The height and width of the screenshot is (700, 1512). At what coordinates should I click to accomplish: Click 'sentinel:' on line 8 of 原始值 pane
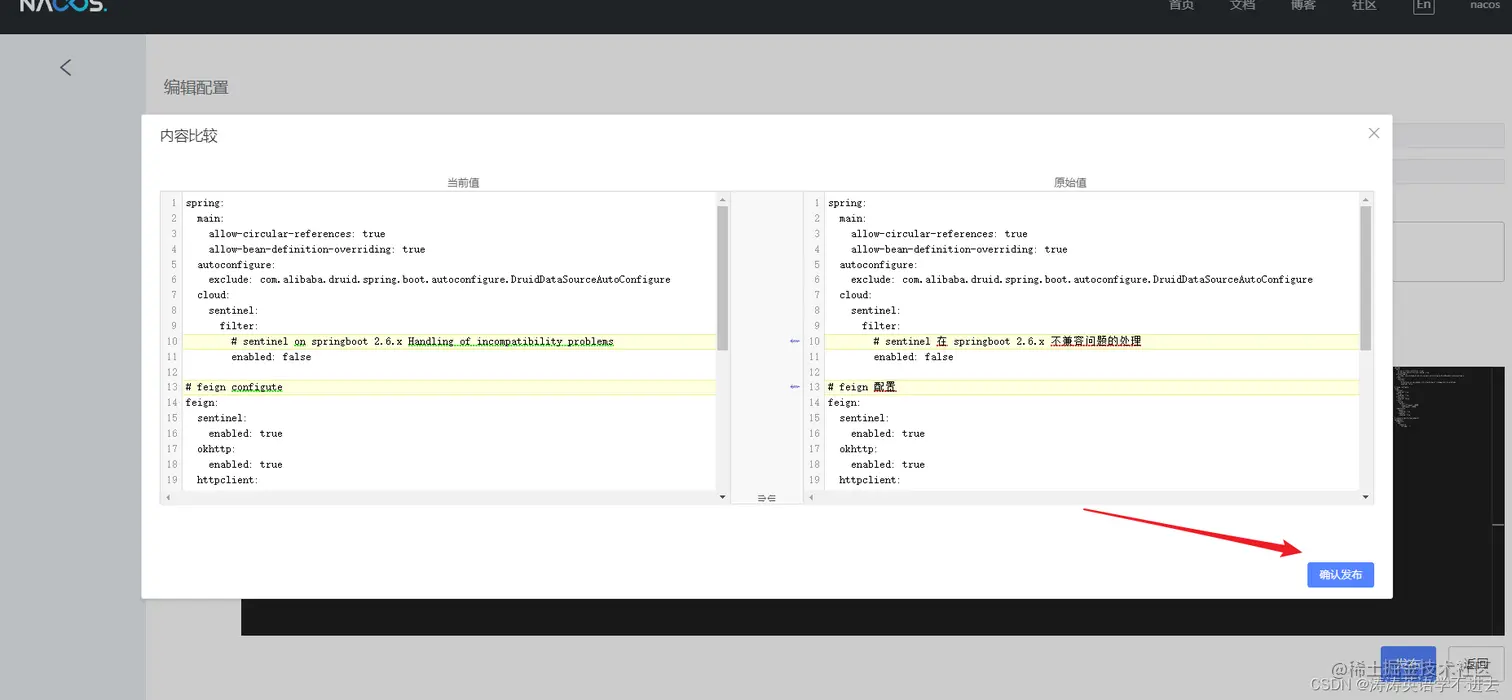876,311
